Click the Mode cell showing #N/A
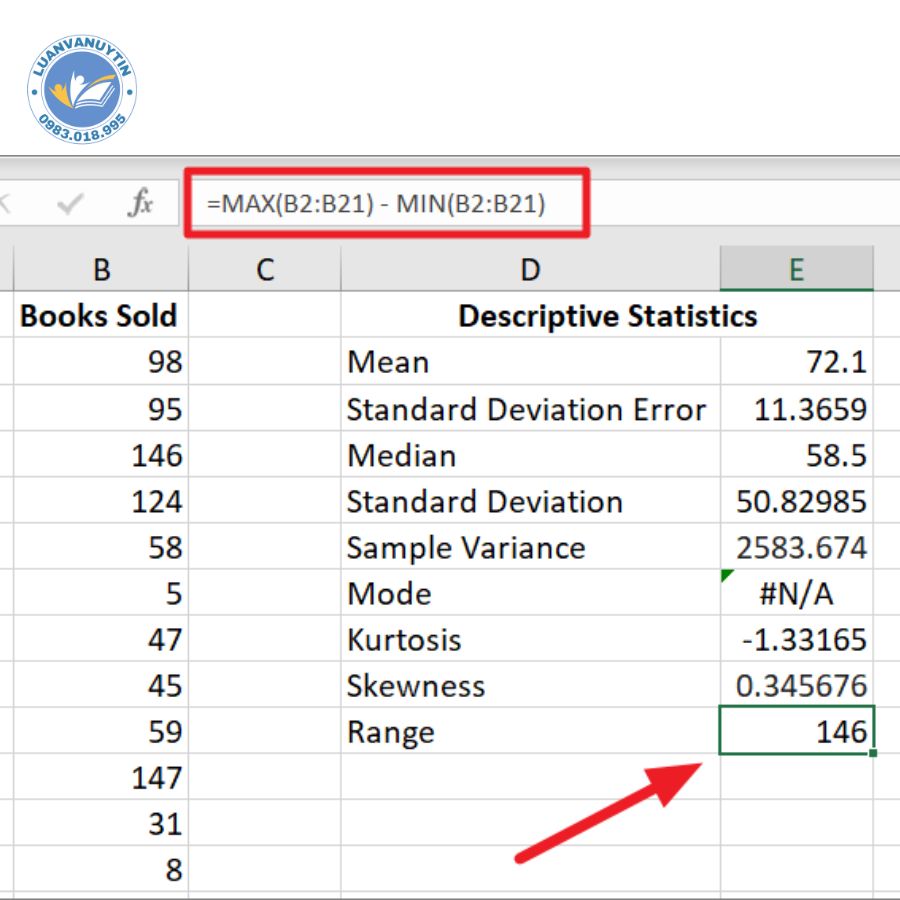900x900 pixels. tap(796, 594)
